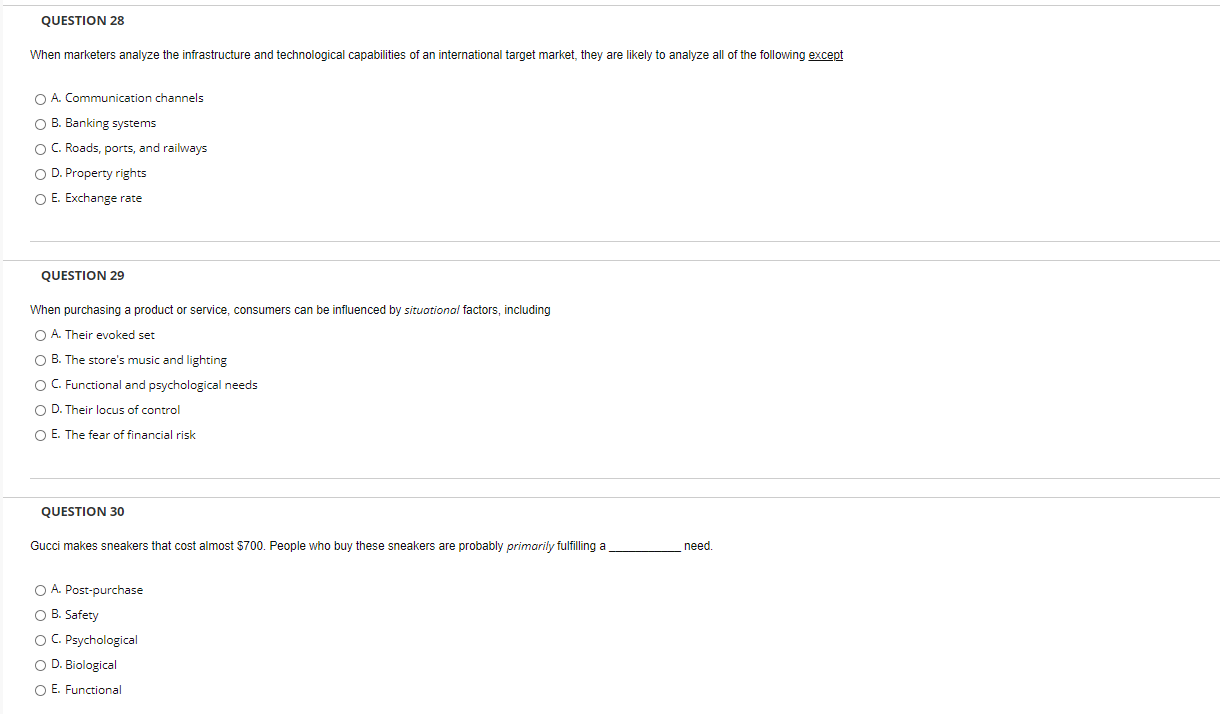Screen dimensions: 1220x714
Task: Select answer A Their evoked set
Action: (x=40, y=335)
